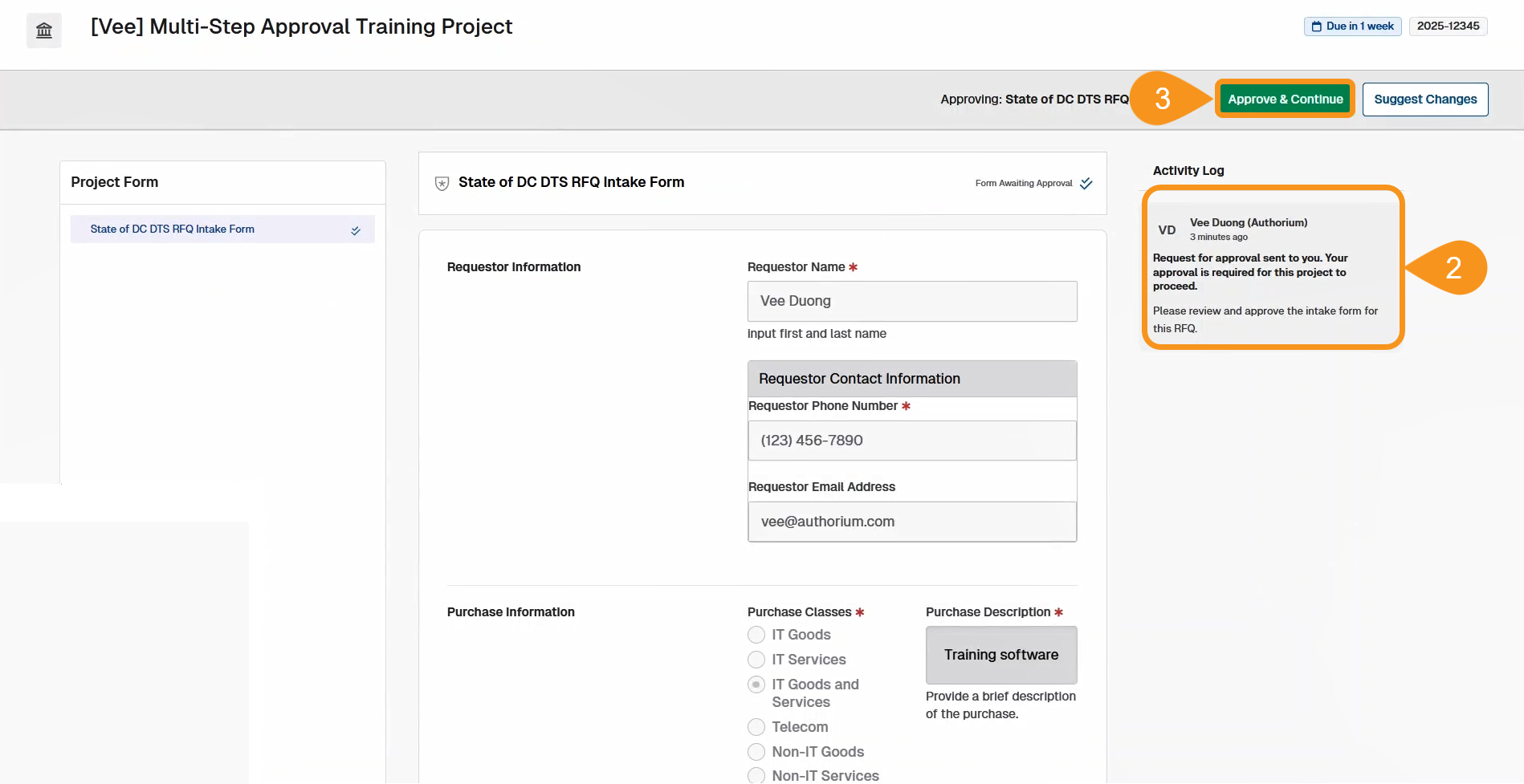Select the IT Goods radio button
Viewport: 1524px width, 784px height.
[x=756, y=635]
